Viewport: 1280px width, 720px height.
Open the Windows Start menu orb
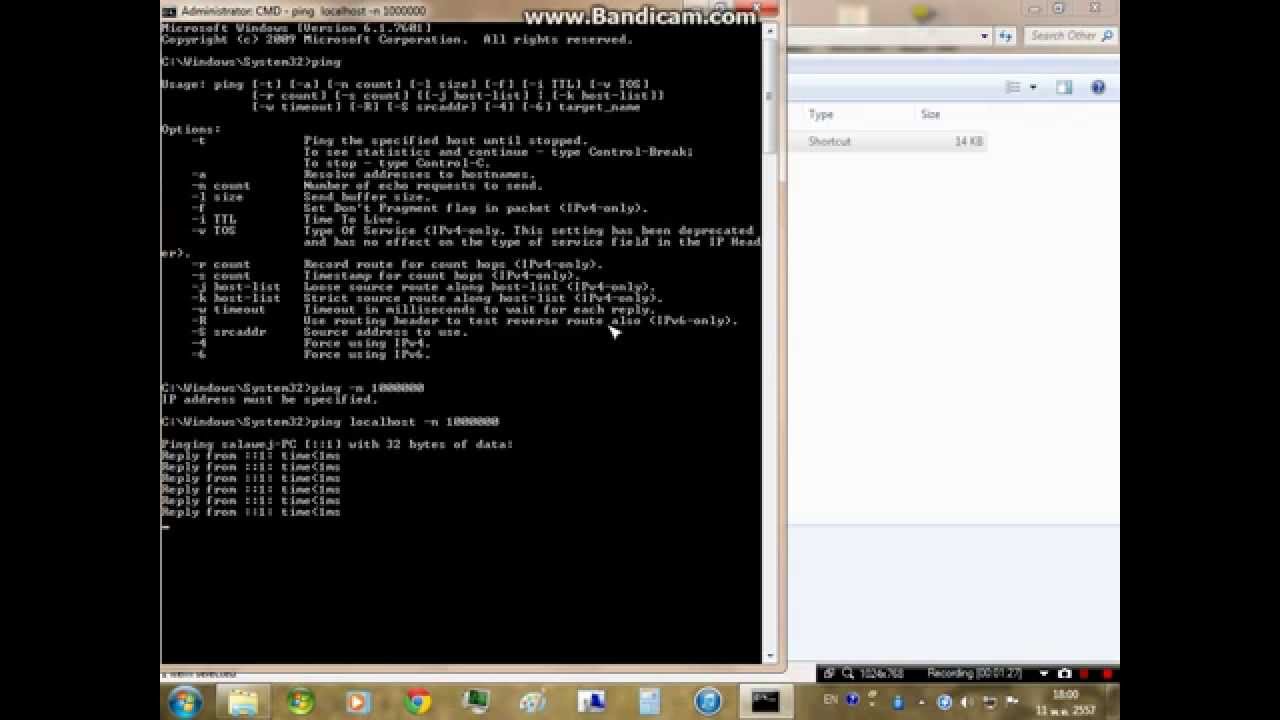click(186, 702)
